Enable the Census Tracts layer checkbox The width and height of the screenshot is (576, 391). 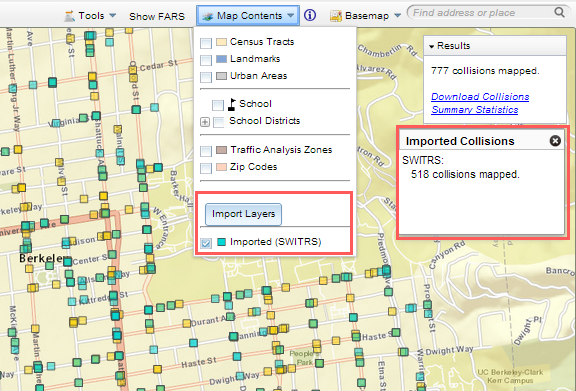click(206, 43)
